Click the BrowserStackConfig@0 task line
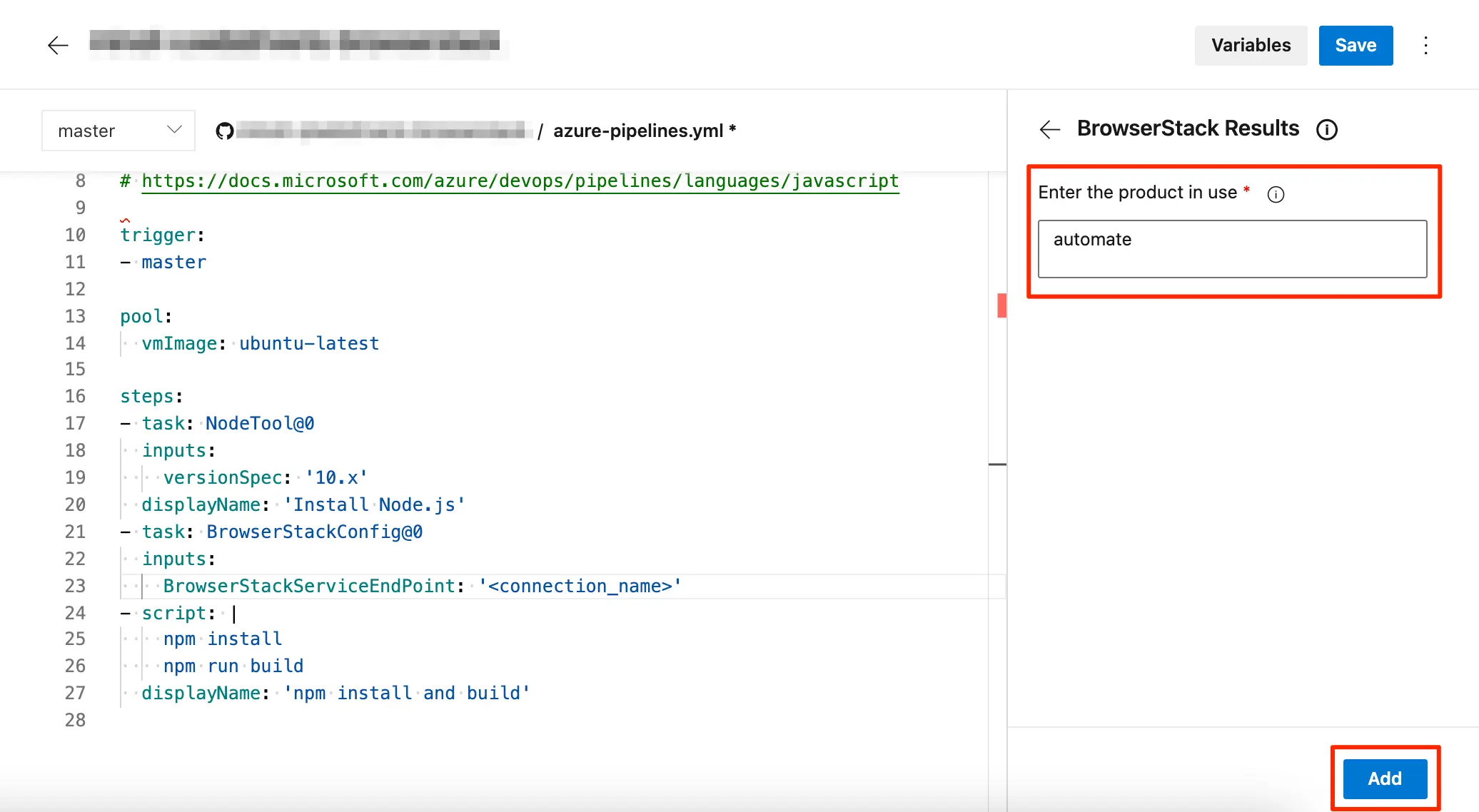Image resolution: width=1479 pixels, height=812 pixels. click(314, 532)
